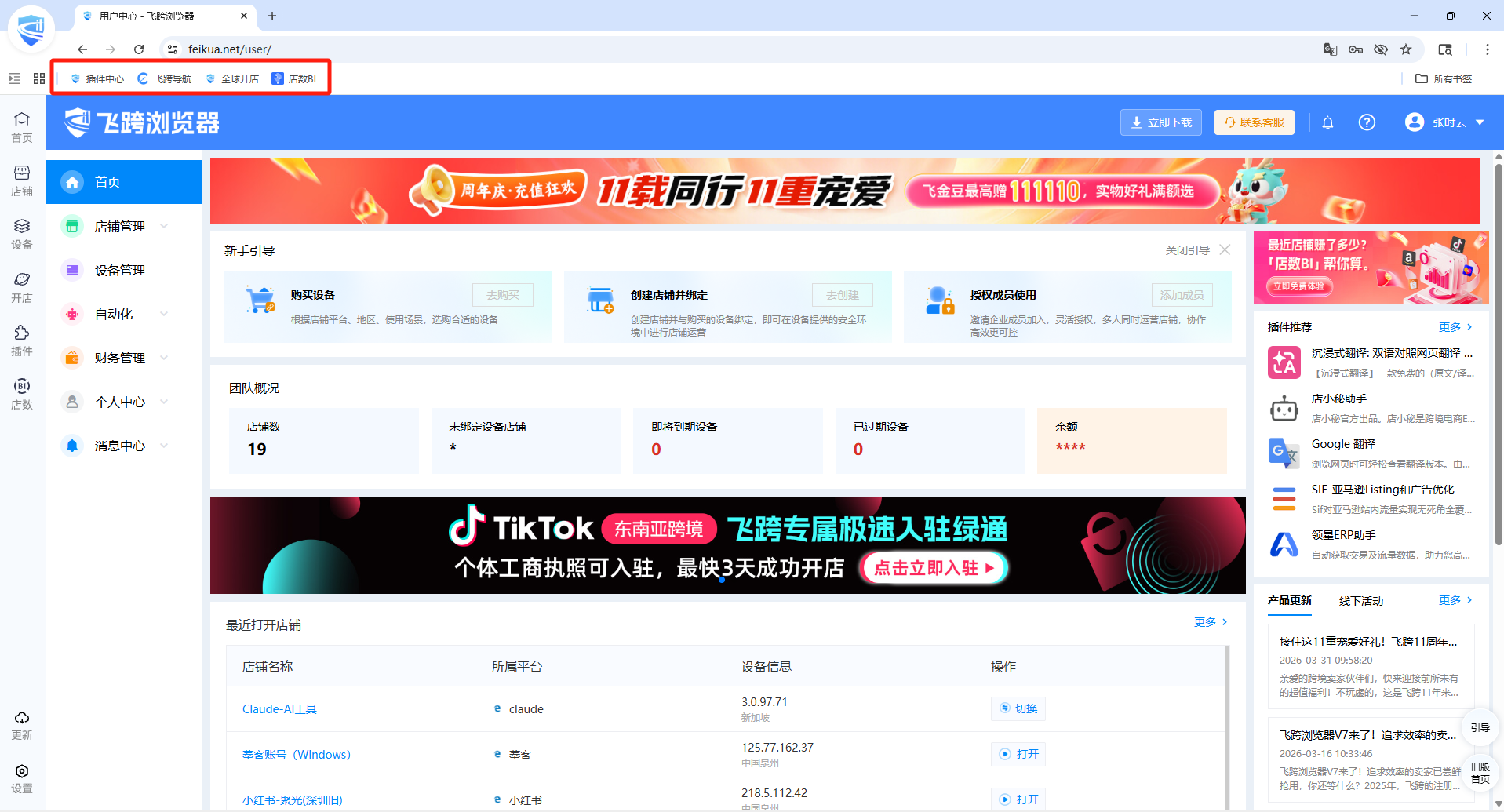The height and width of the screenshot is (812, 1504).
Task: Click 更多 next to the 线下活动 tab
Action: click(1455, 600)
